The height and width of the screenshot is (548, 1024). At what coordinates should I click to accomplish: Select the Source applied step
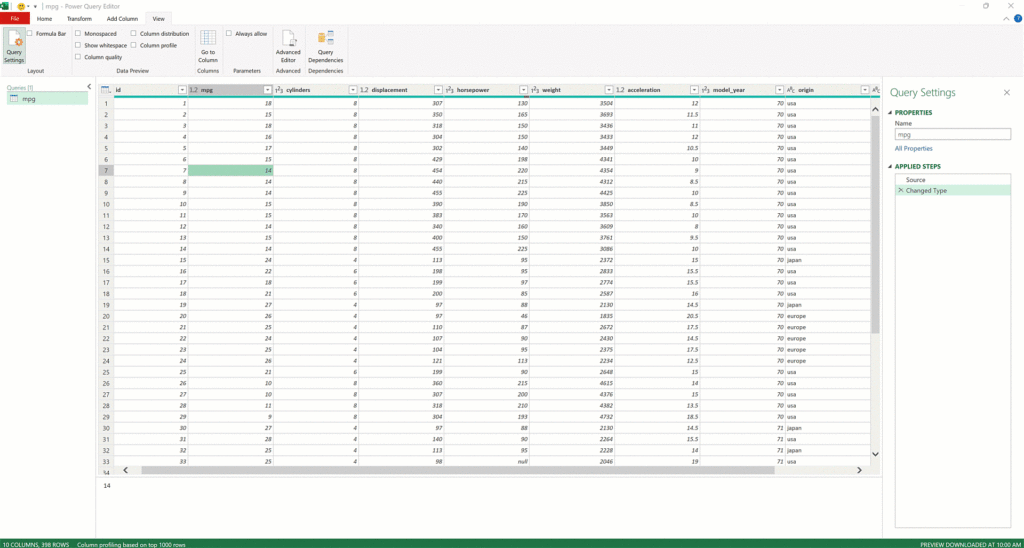(x=915, y=180)
